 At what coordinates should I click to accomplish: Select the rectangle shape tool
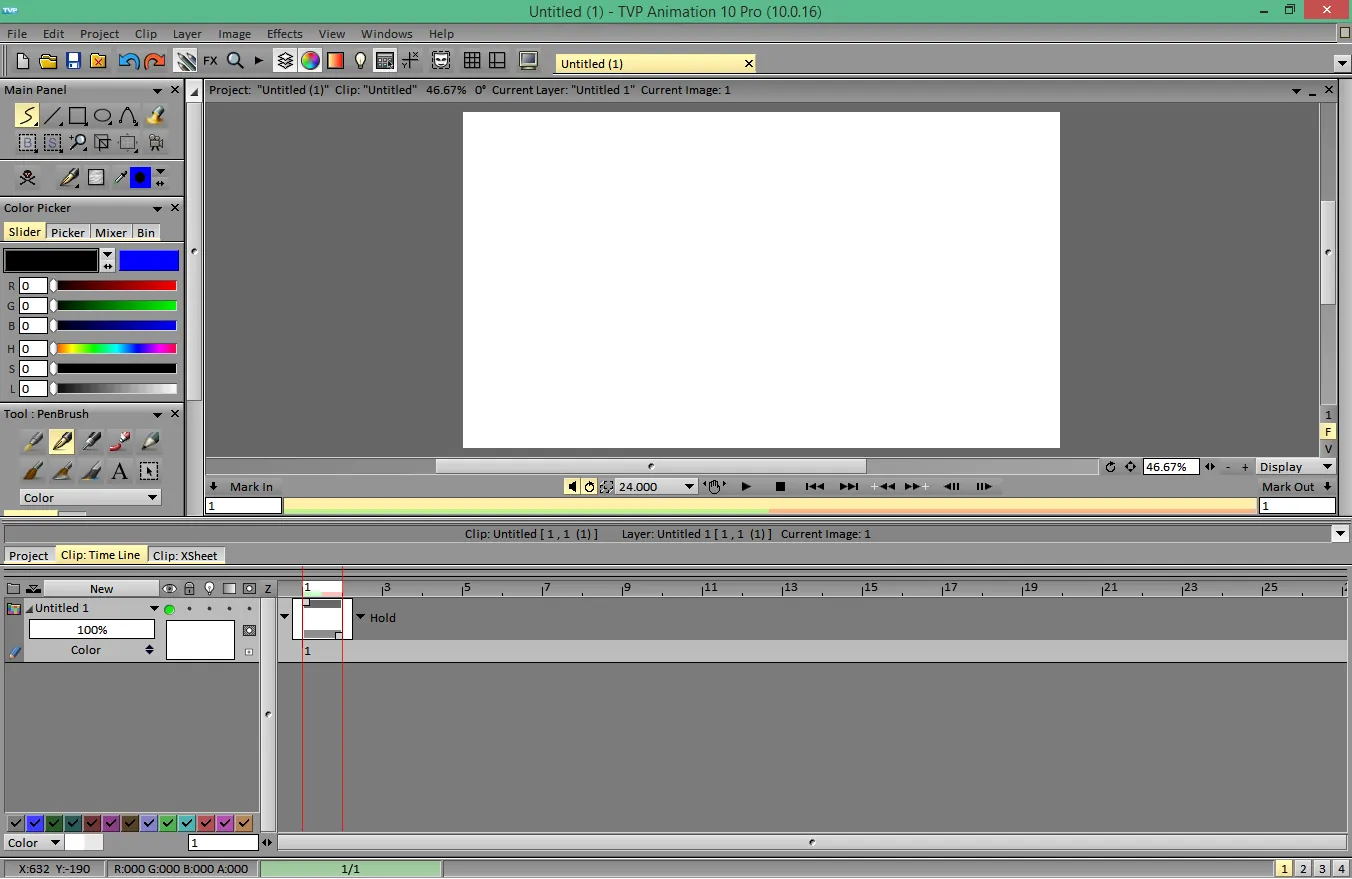(77, 116)
